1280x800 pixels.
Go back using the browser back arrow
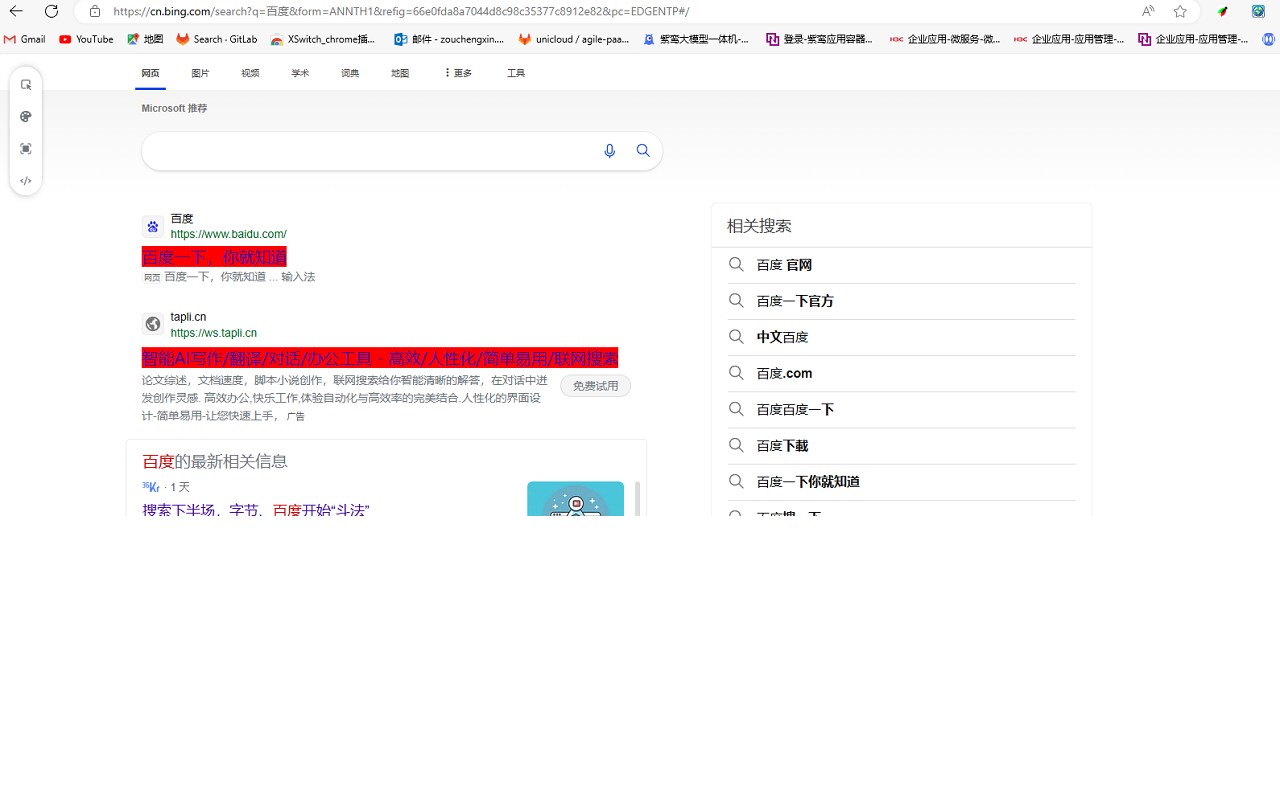[17, 11]
